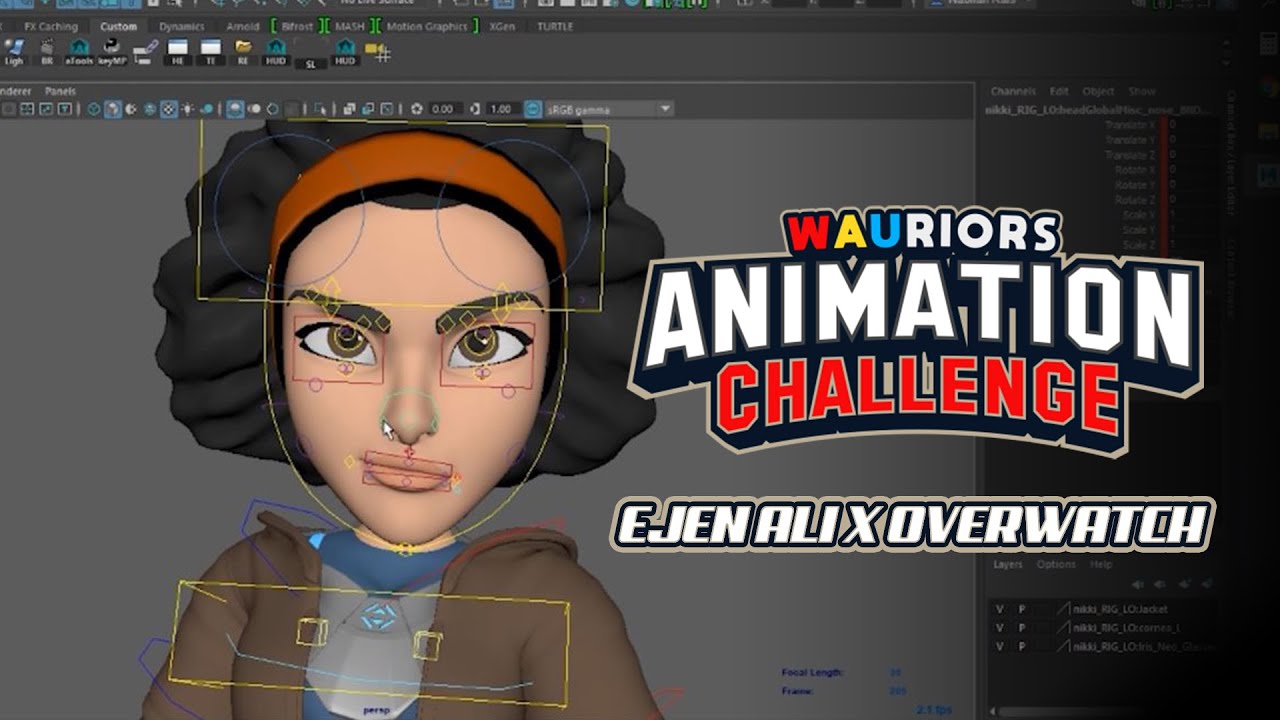Select the Translate X channel

(x=1130, y=125)
